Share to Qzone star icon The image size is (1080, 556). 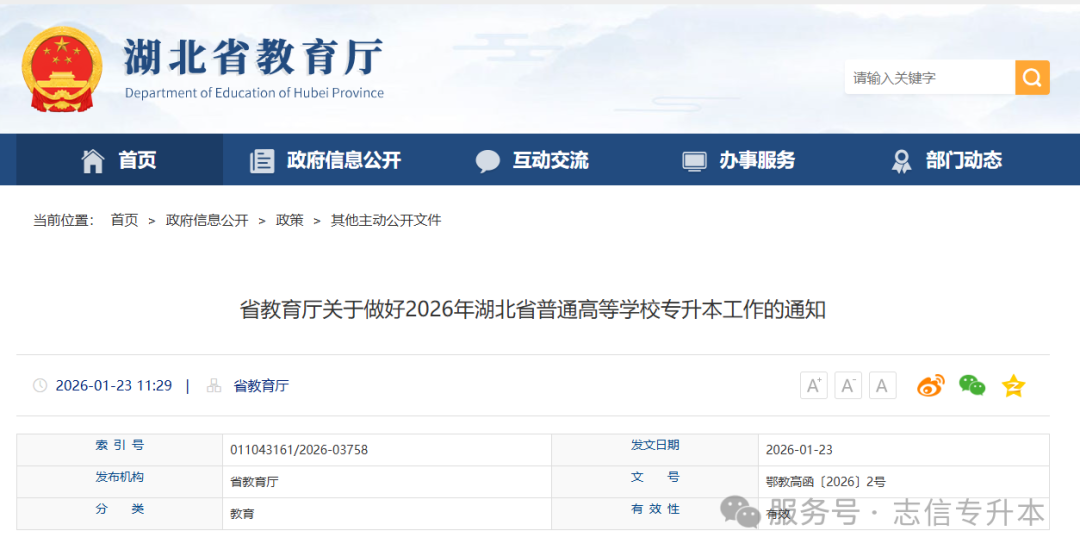[1013, 385]
